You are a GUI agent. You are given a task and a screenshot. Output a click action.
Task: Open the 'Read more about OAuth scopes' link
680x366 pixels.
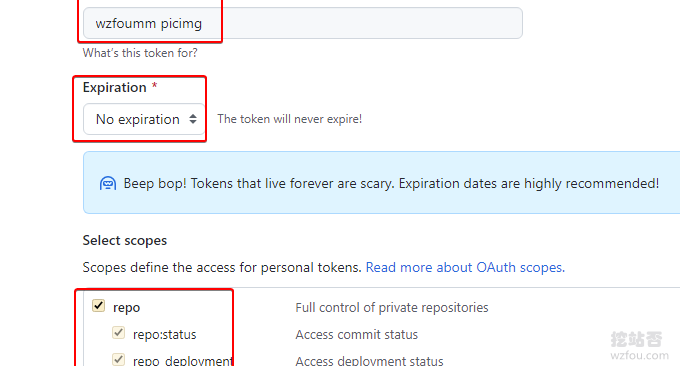pyautogui.click(x=465, y=268)
